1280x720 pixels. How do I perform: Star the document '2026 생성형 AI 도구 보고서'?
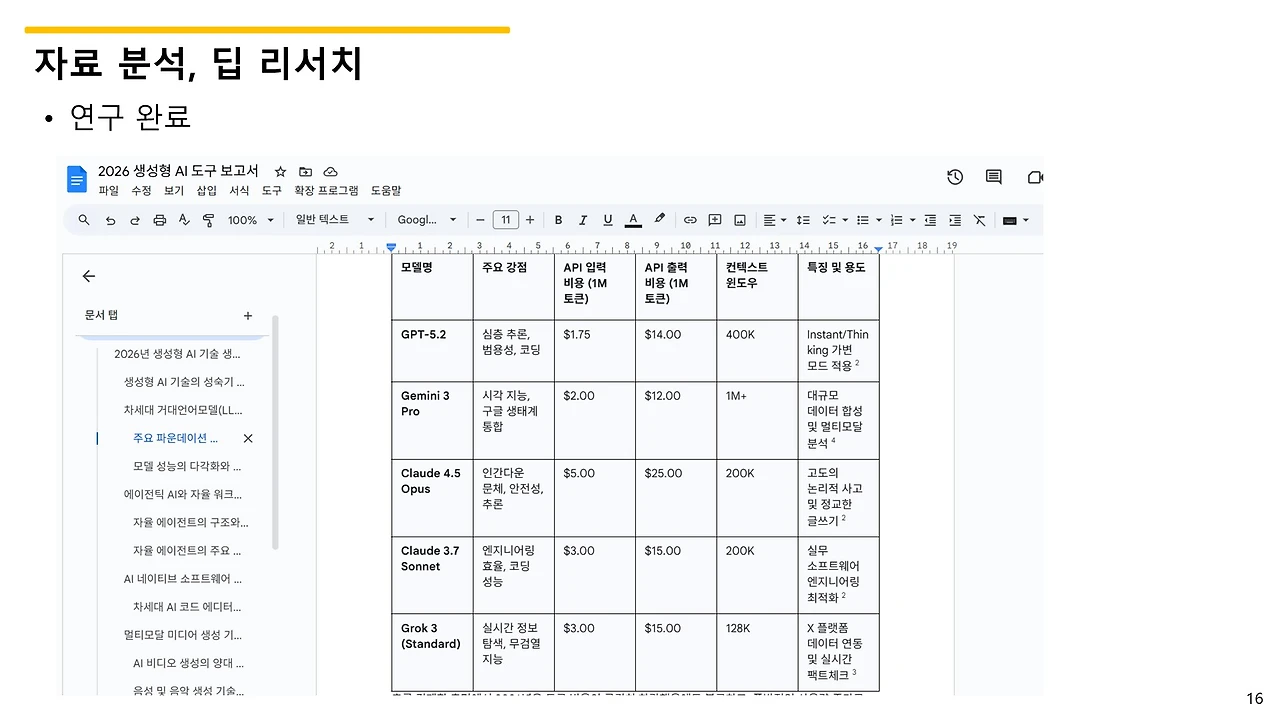coord(280,171)
